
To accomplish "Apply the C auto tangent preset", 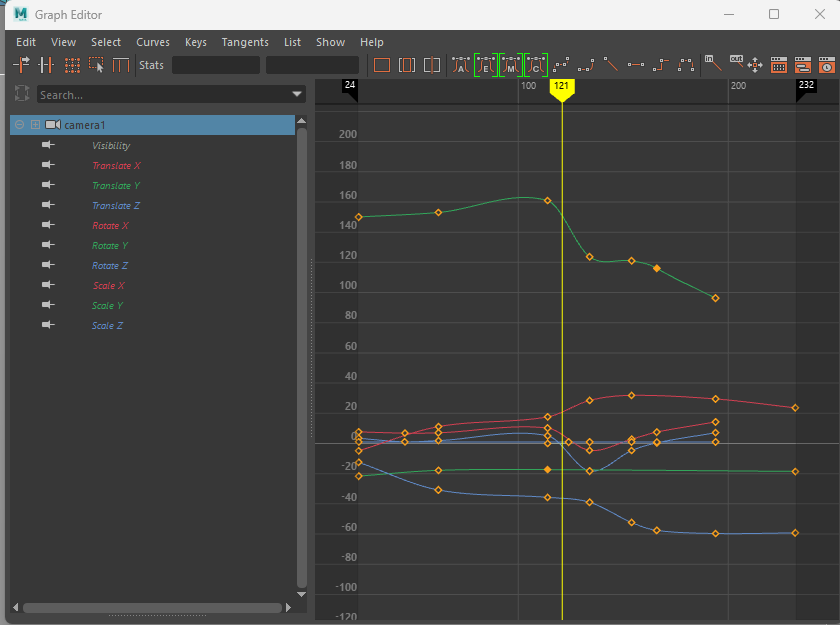I will coord(536,65).
